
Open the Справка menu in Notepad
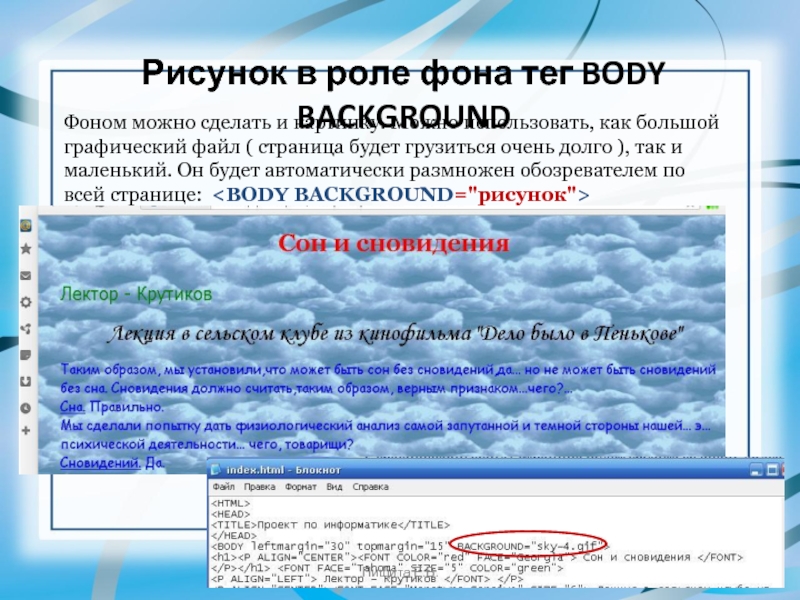click(x=370, y=487)
